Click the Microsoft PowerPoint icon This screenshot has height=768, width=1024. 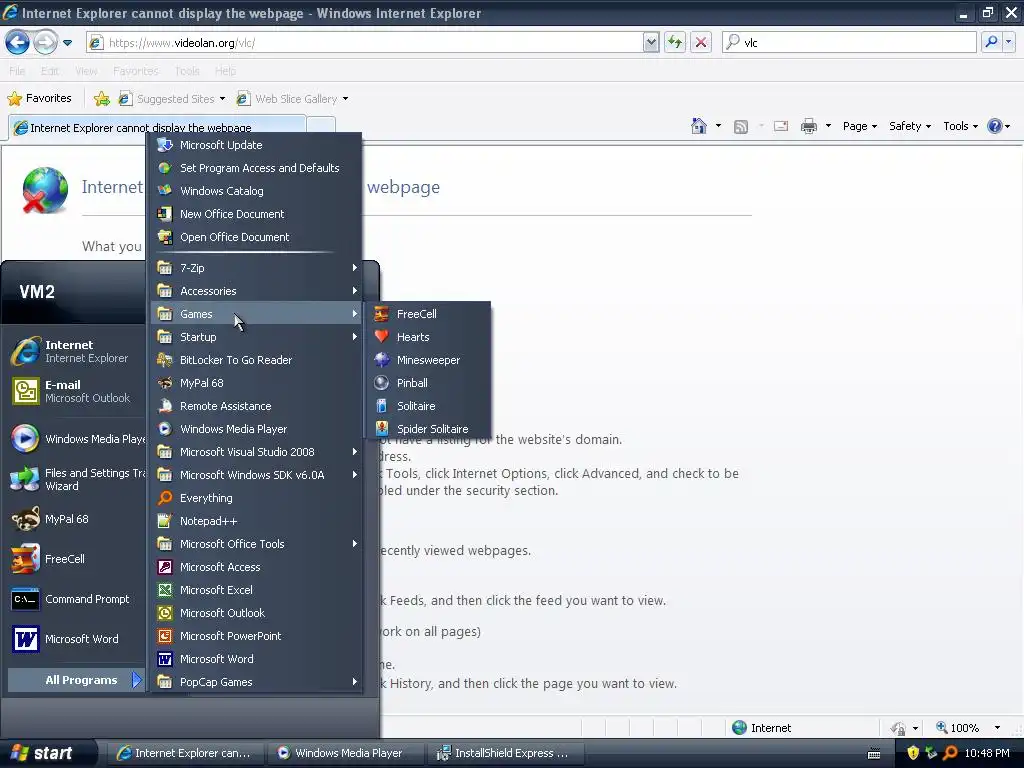[165, 635]
